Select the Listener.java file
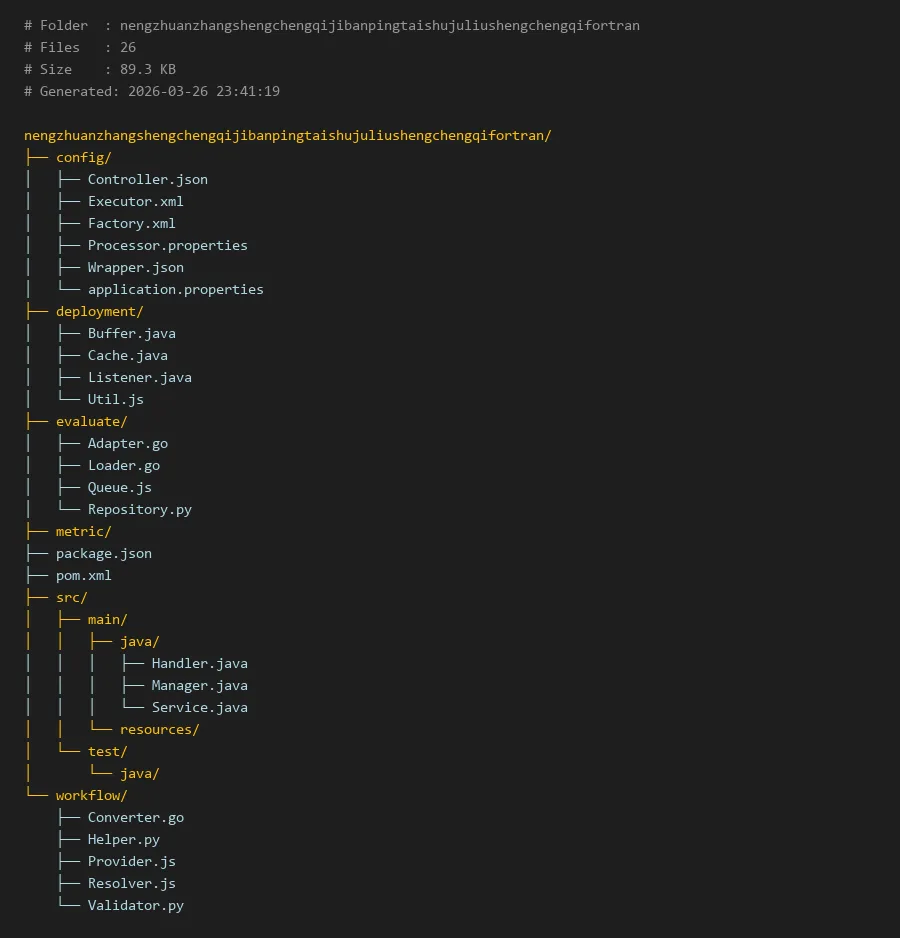The height and width of the screenshot is (938, 900). coord(139,377)
